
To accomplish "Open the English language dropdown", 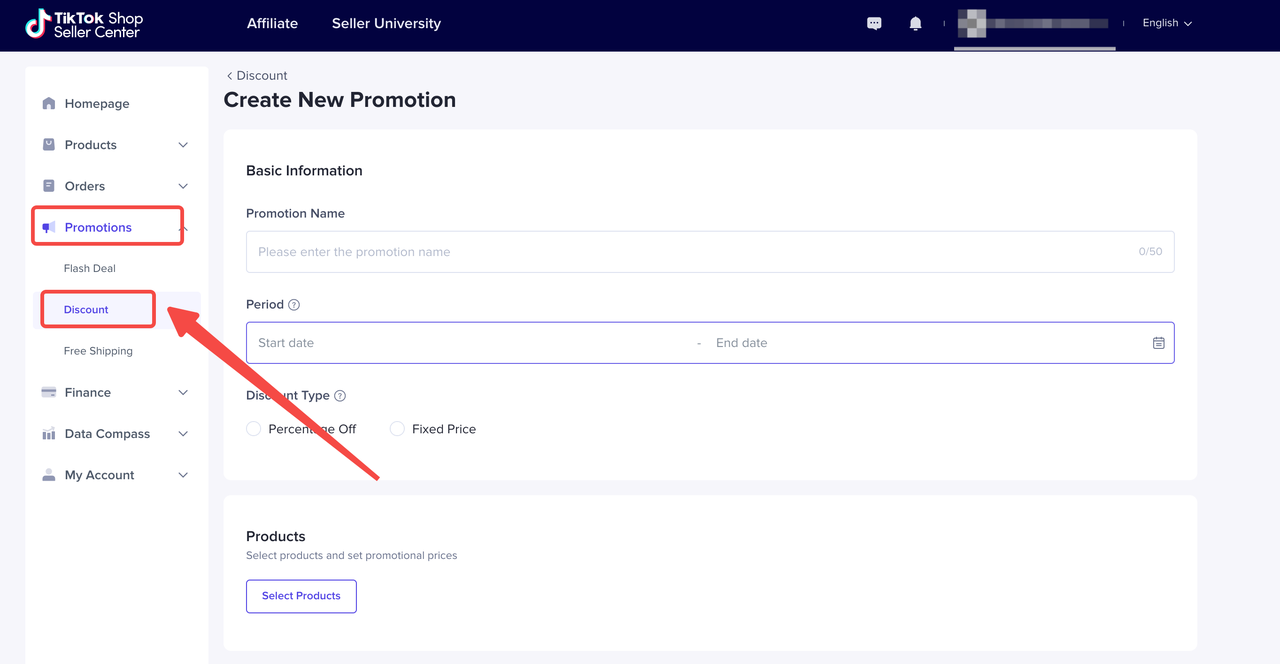I will pos(1167,23).
